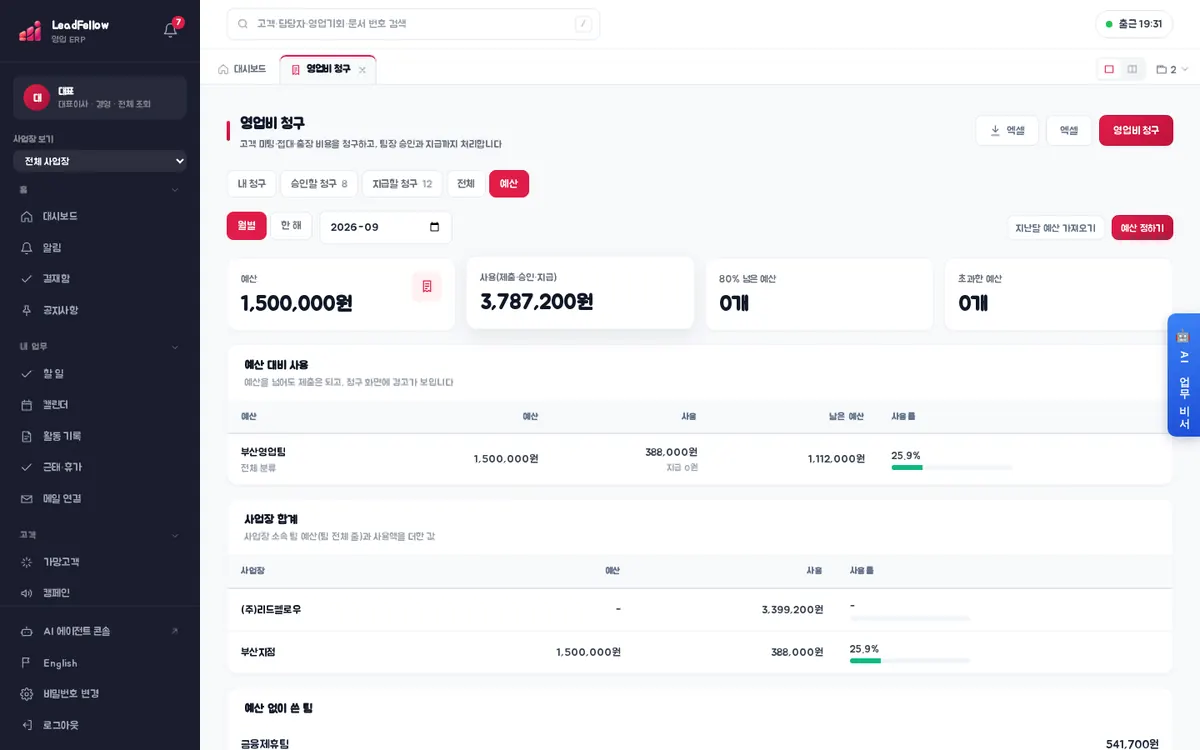
Task: Close the 영업비 청구 tab with the X
Action: click(362, 70)
